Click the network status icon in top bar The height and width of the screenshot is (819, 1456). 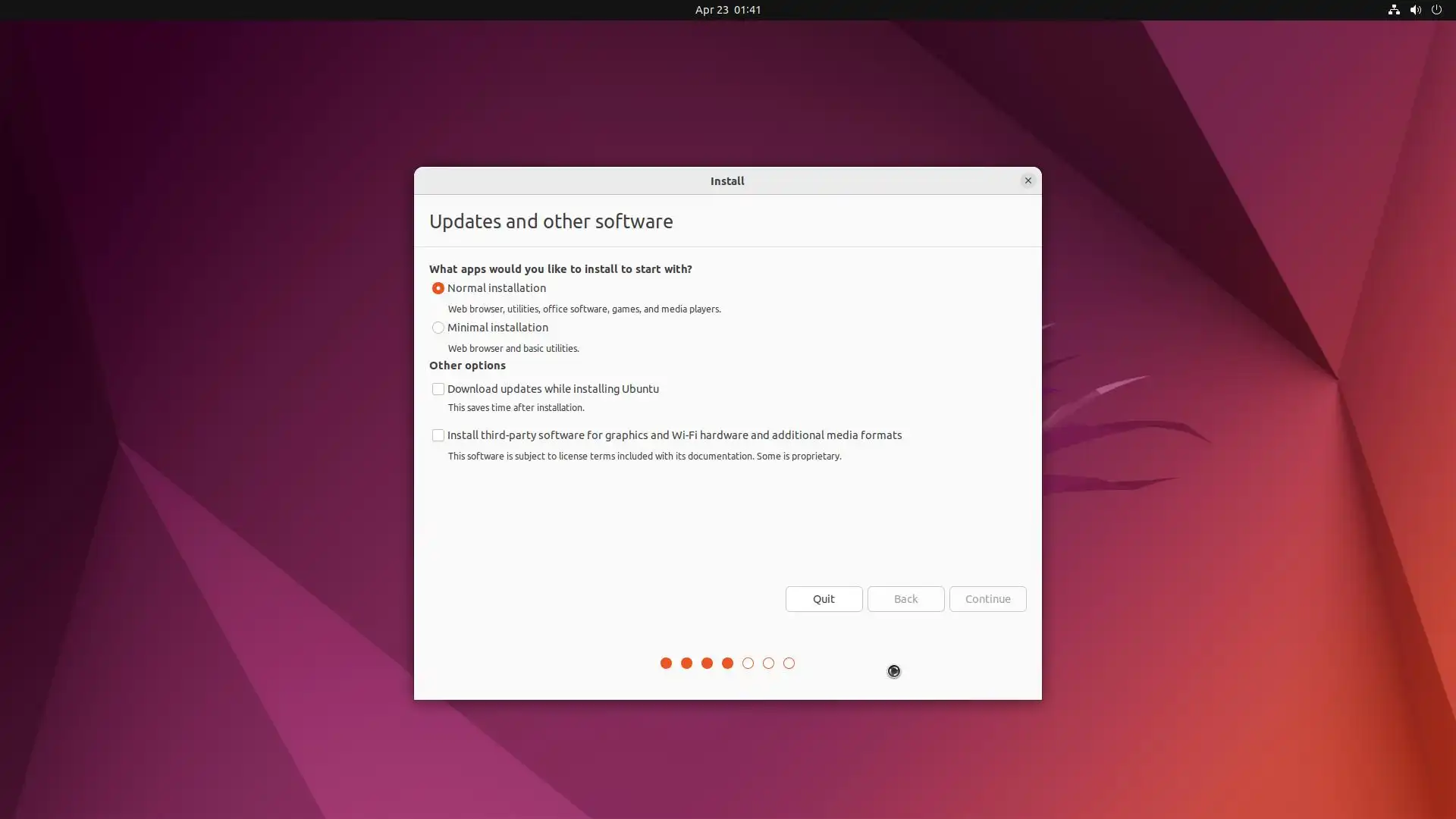[x=1393, y=10]
